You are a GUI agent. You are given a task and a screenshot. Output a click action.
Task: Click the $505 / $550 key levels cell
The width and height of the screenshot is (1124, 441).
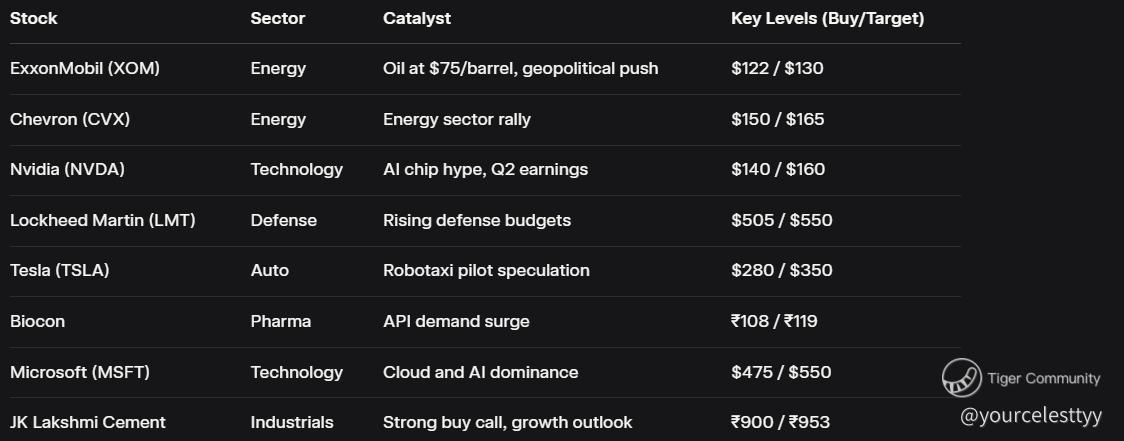(781, 220)
